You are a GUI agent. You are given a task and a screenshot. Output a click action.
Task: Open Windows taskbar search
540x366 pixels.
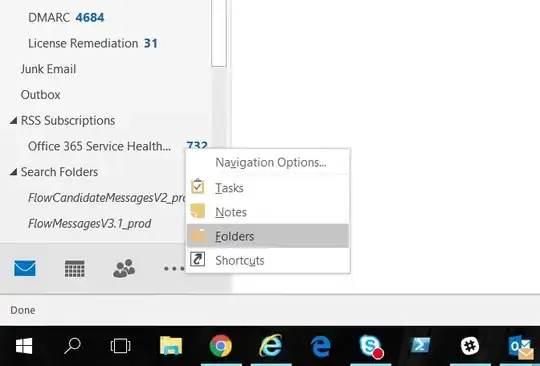pyautogui.click(x=72, y=345)
